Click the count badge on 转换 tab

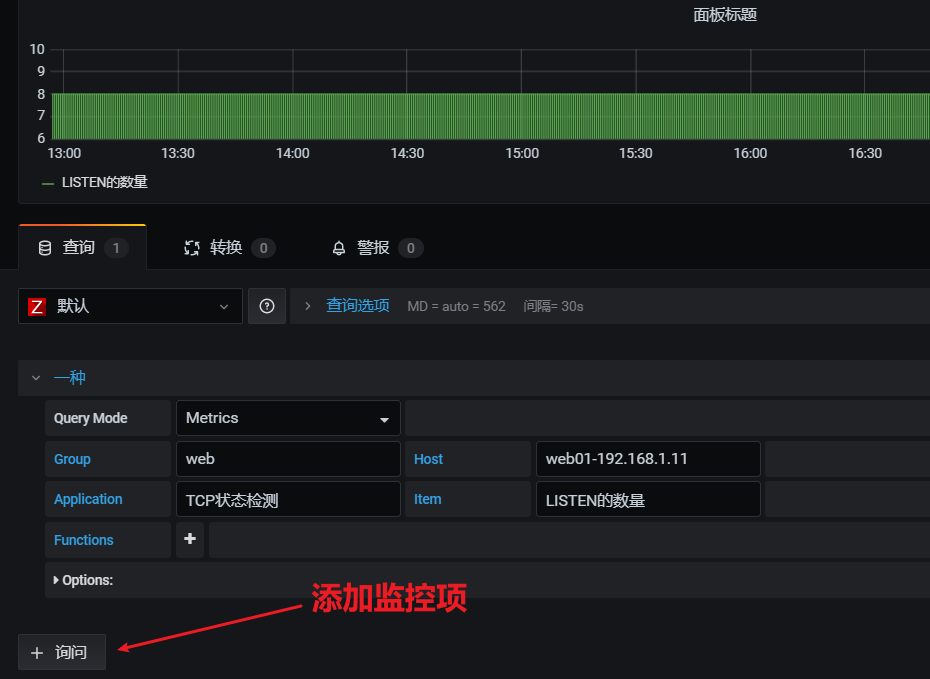[263, 248]
